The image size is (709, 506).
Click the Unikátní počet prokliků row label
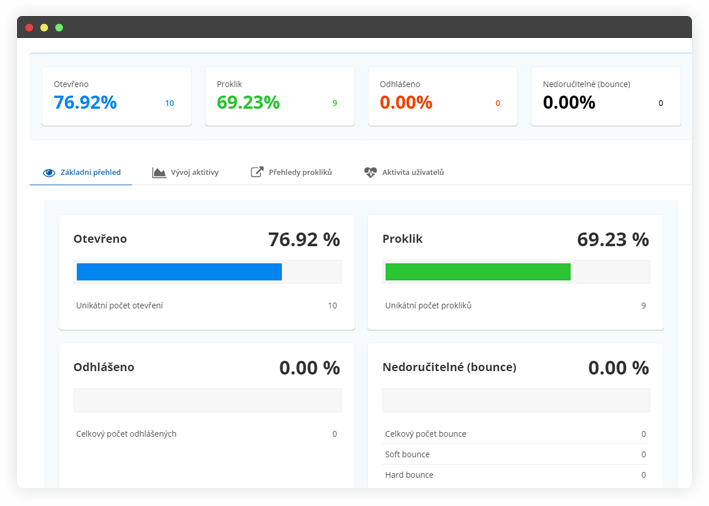click(428, 306)
